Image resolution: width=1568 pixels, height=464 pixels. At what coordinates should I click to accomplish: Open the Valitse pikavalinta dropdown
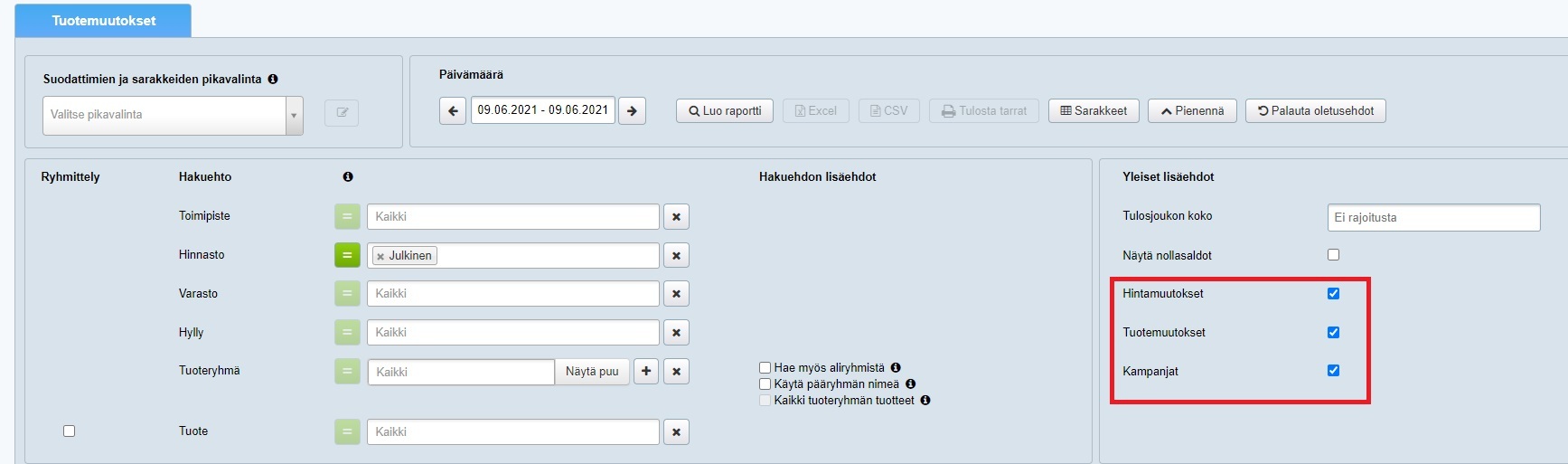click(172, 116)
